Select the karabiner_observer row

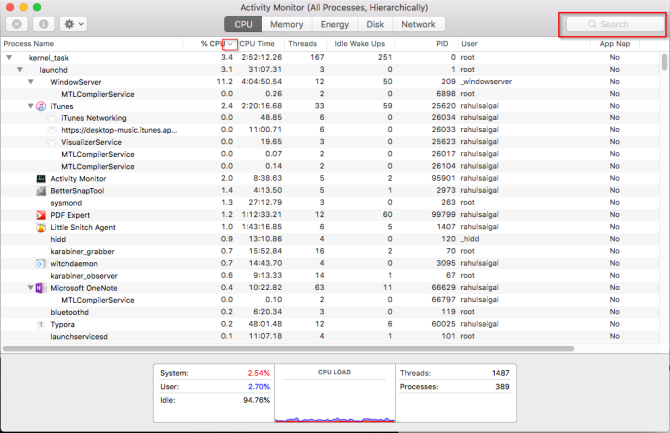329,276
